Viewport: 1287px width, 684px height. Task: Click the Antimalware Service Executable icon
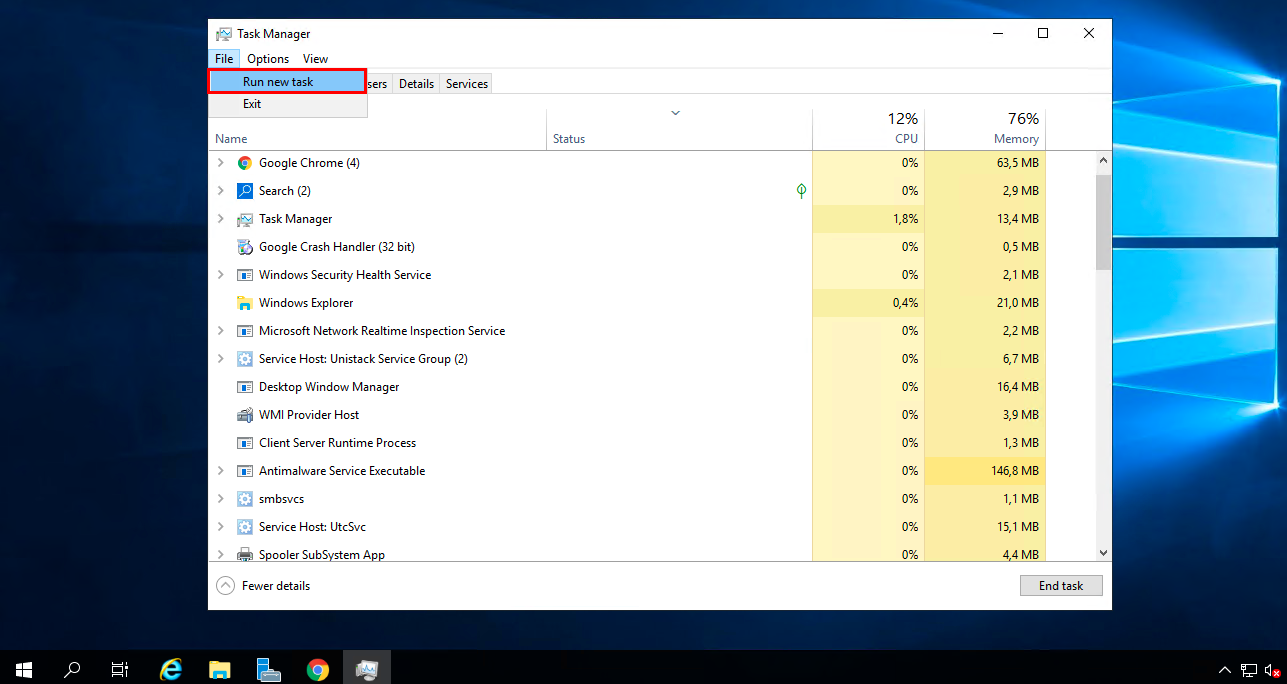(245, 471)
